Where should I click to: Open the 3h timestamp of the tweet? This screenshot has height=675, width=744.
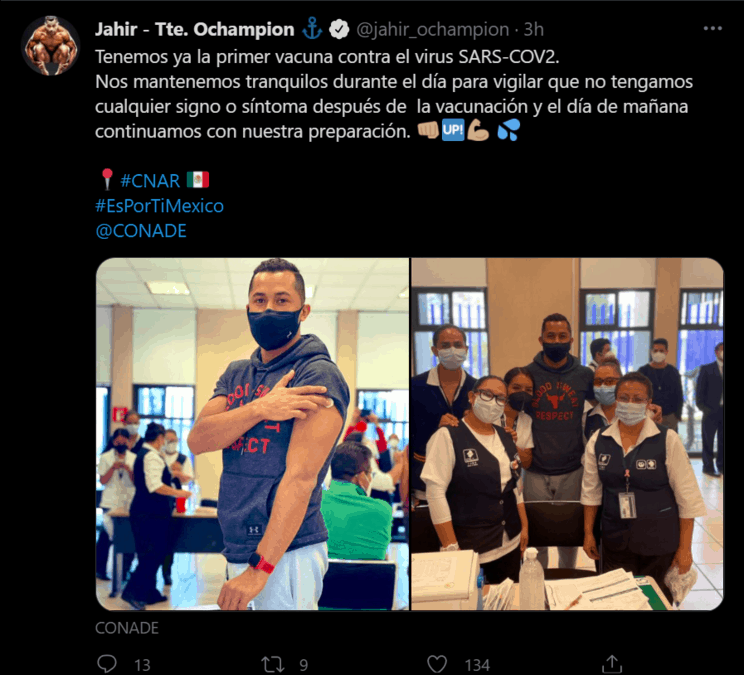[x=533, y=29]
